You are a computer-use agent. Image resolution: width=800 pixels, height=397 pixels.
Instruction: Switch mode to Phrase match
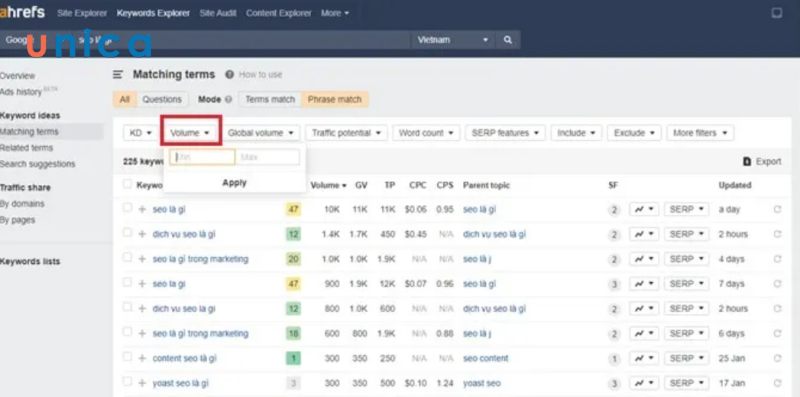point(335,100)
